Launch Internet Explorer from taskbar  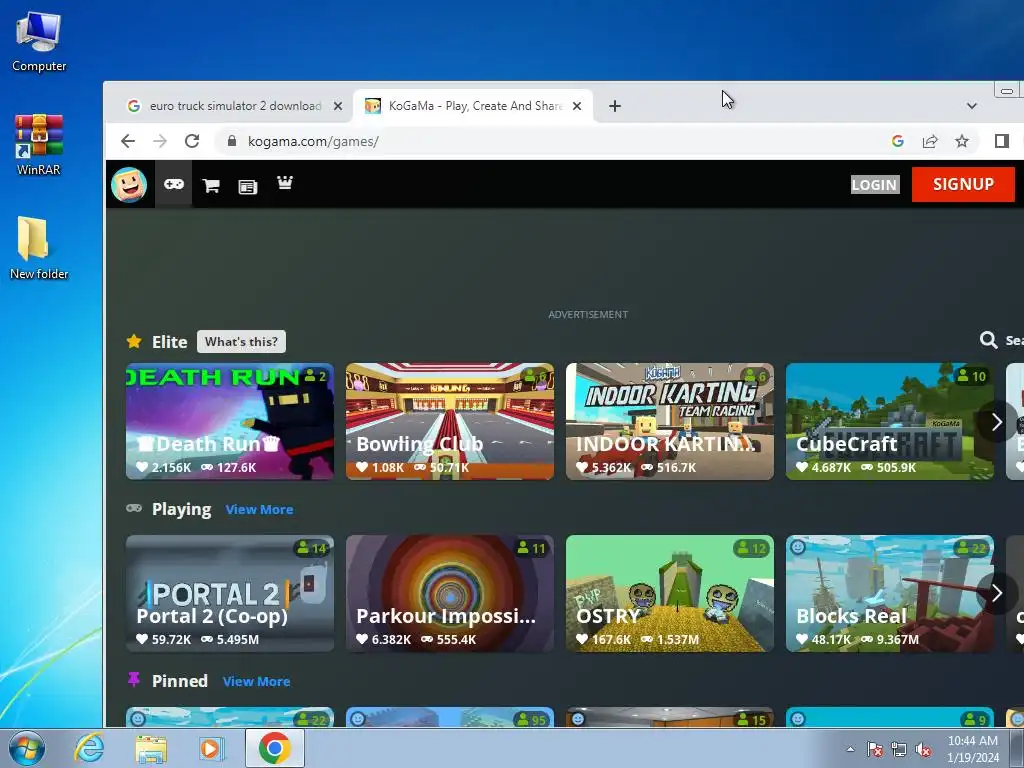[89, 748]
